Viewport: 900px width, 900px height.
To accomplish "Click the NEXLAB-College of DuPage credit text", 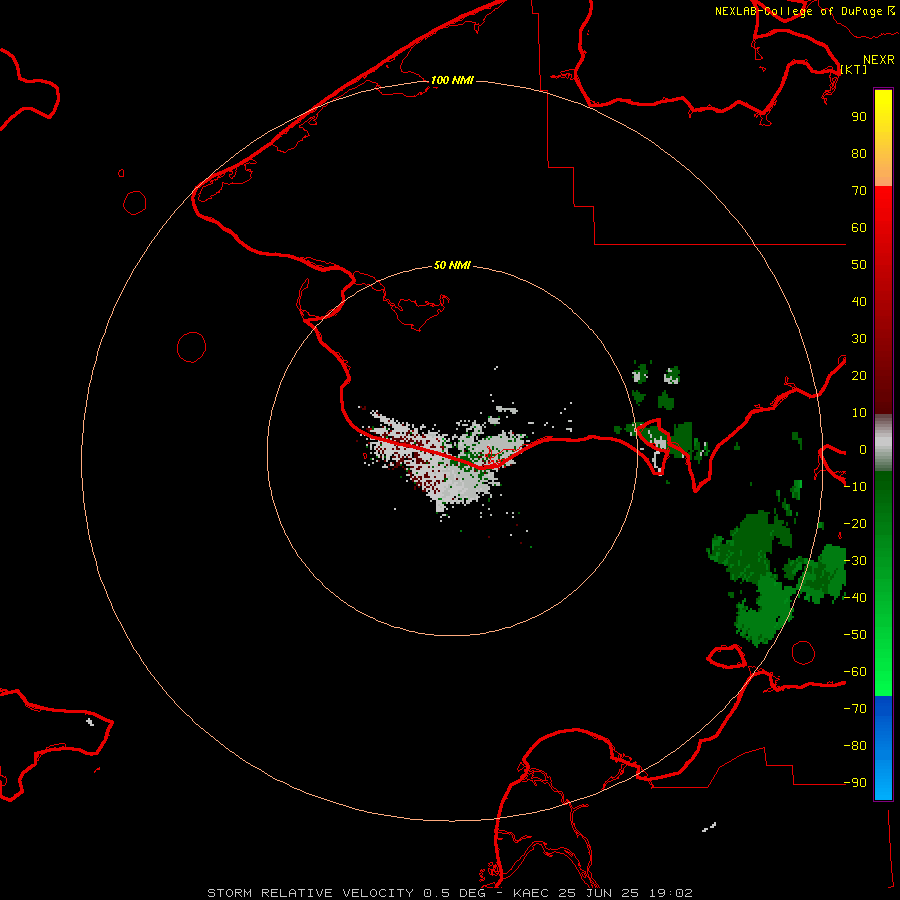I will point(798,11).
